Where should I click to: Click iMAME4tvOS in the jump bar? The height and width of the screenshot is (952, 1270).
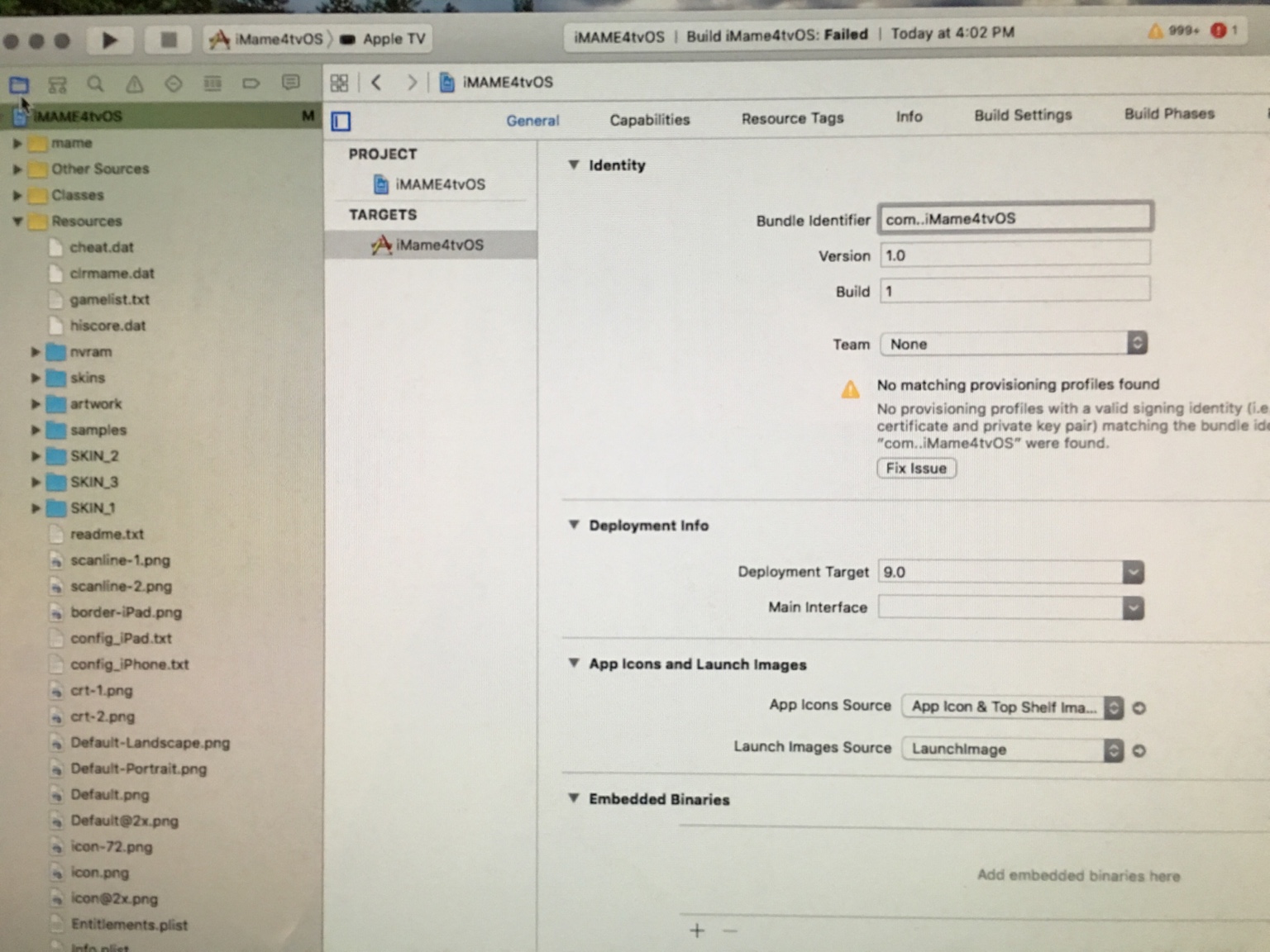tap(496, 82)
